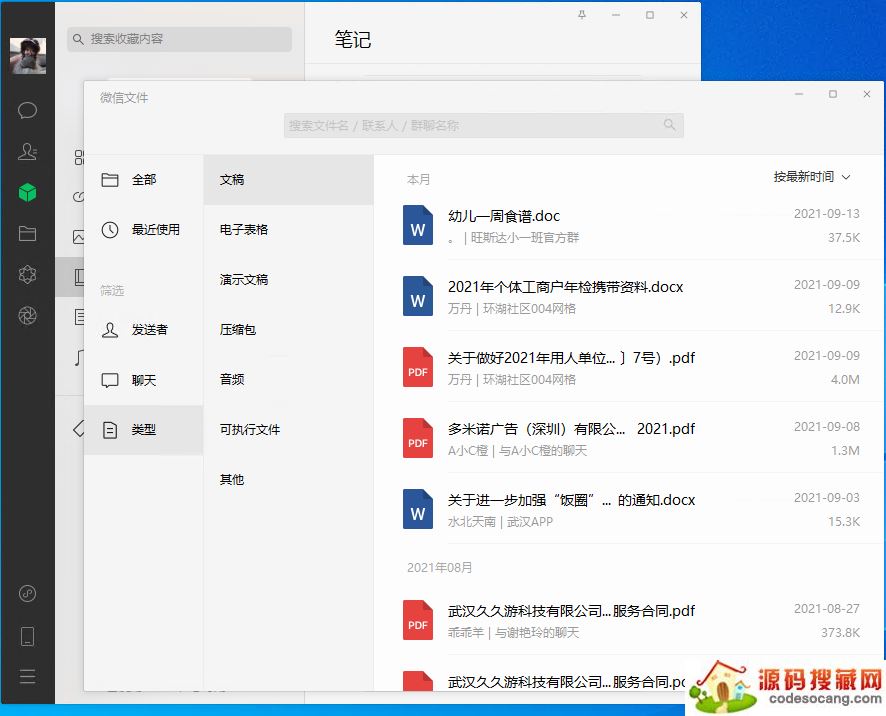Click file size 4.0M
The image size is (886, 716).
tap(845, 380)
